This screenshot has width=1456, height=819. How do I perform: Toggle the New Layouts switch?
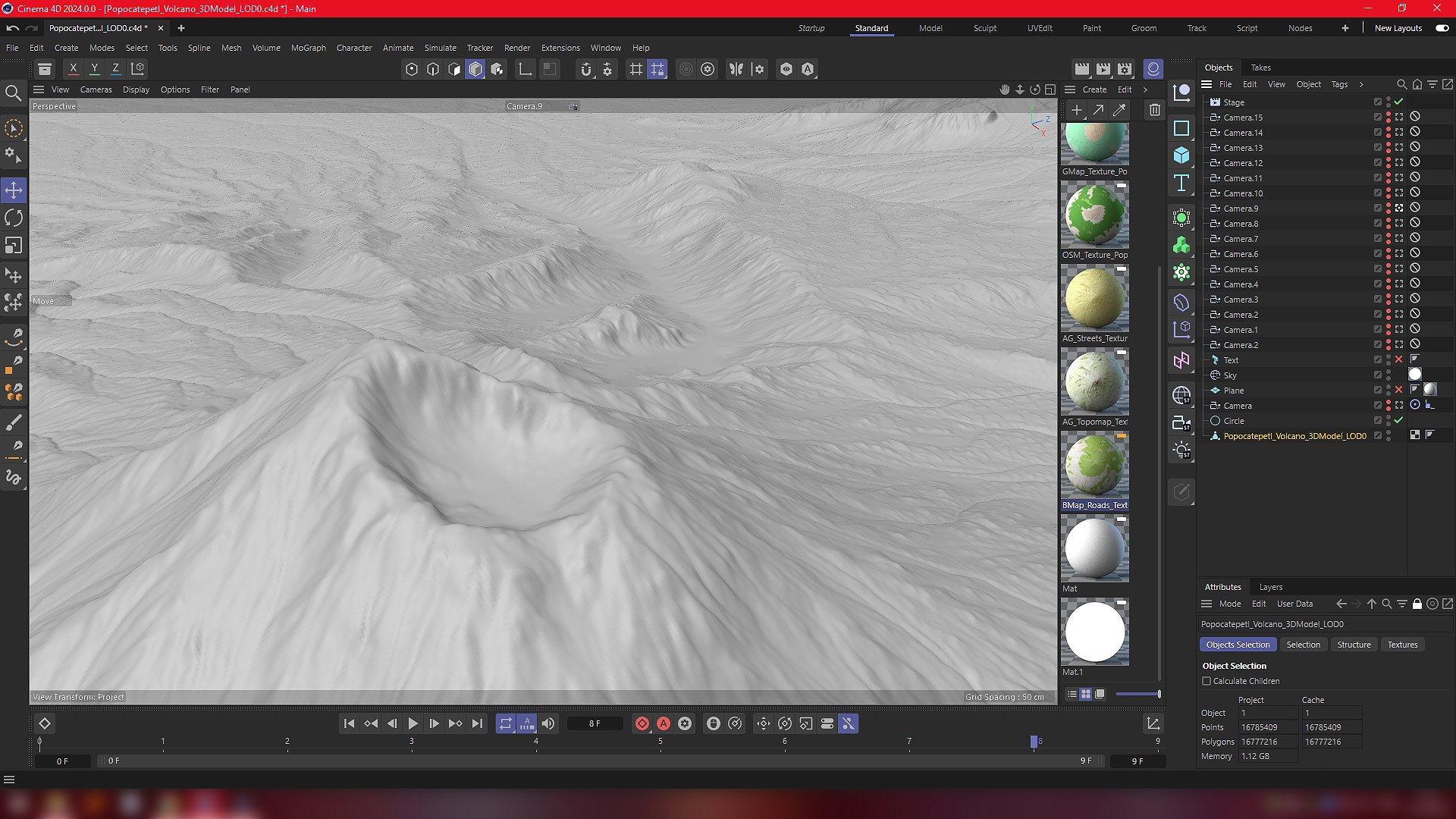point(1442,28)
